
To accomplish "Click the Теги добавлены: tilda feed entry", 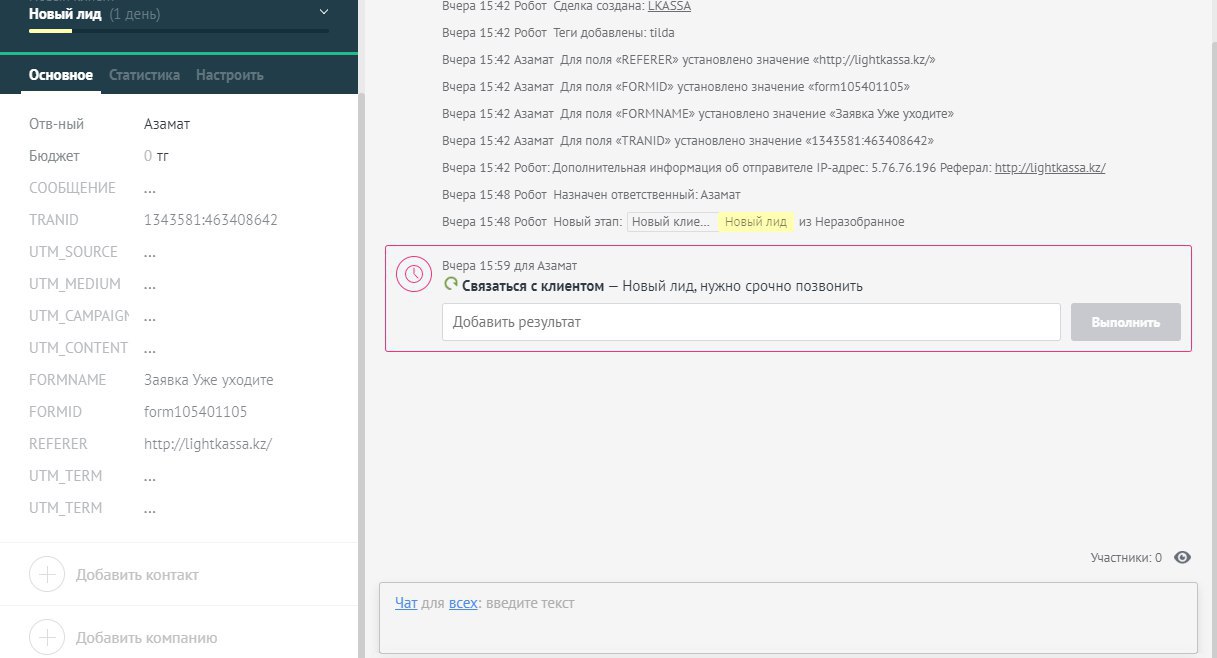I will (x=558, y=33).
